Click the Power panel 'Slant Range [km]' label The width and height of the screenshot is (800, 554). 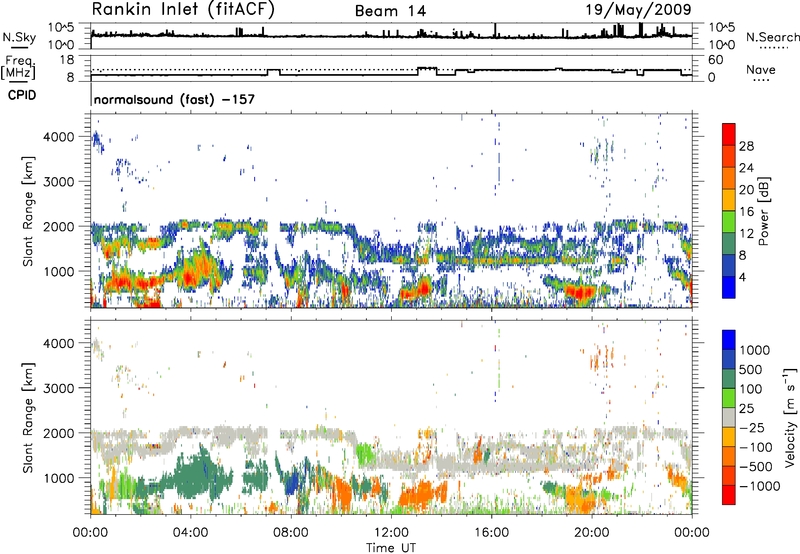pos(28,211)
